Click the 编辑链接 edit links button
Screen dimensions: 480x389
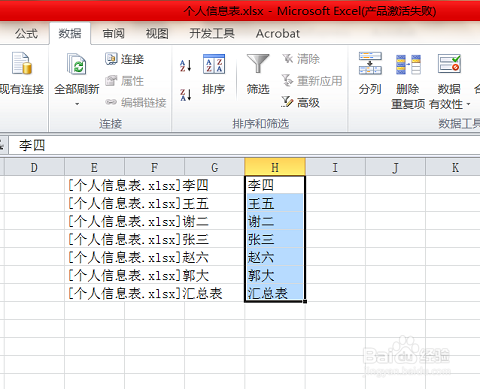[136, 102]
